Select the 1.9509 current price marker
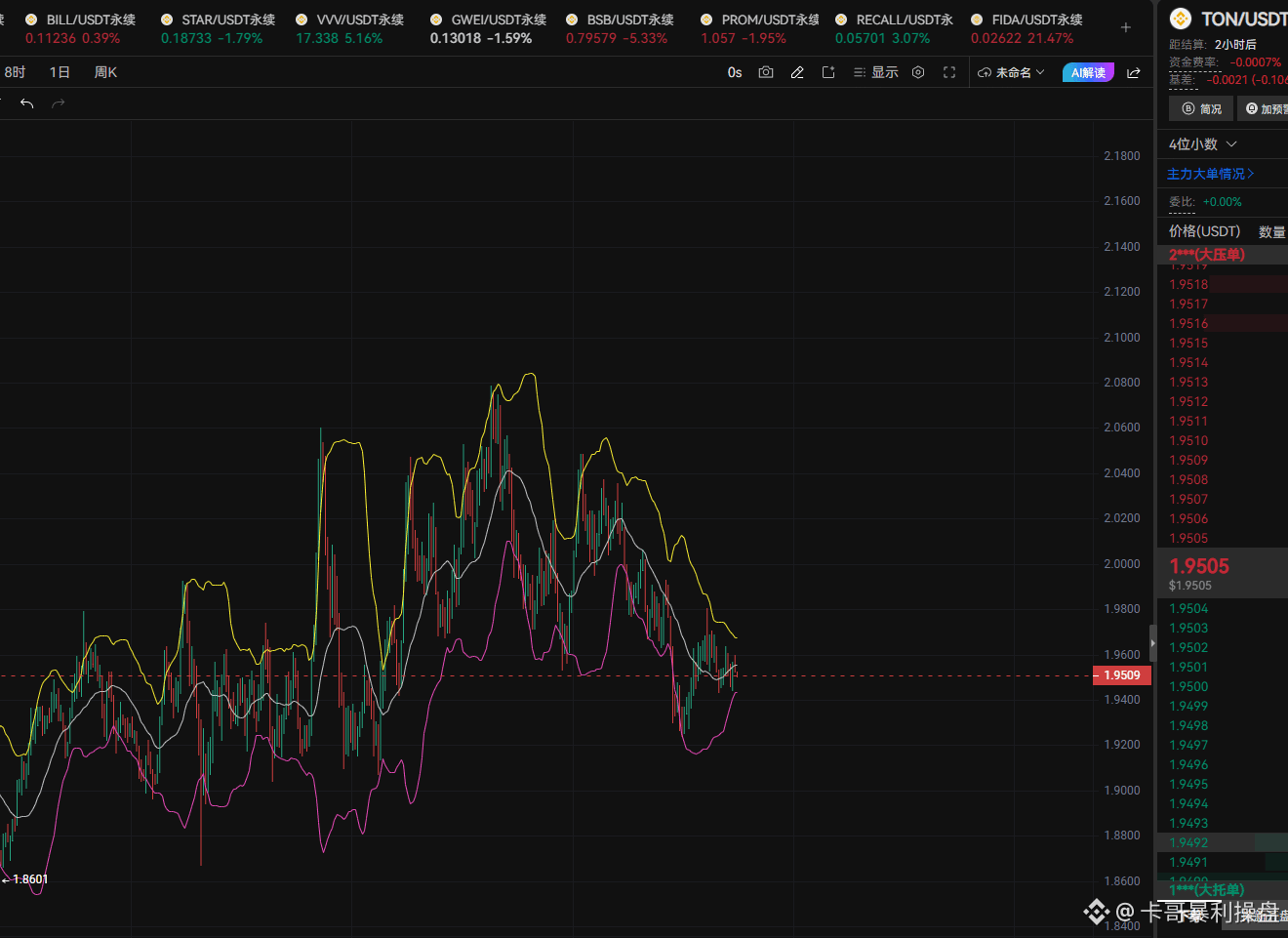 (1122, 675)
